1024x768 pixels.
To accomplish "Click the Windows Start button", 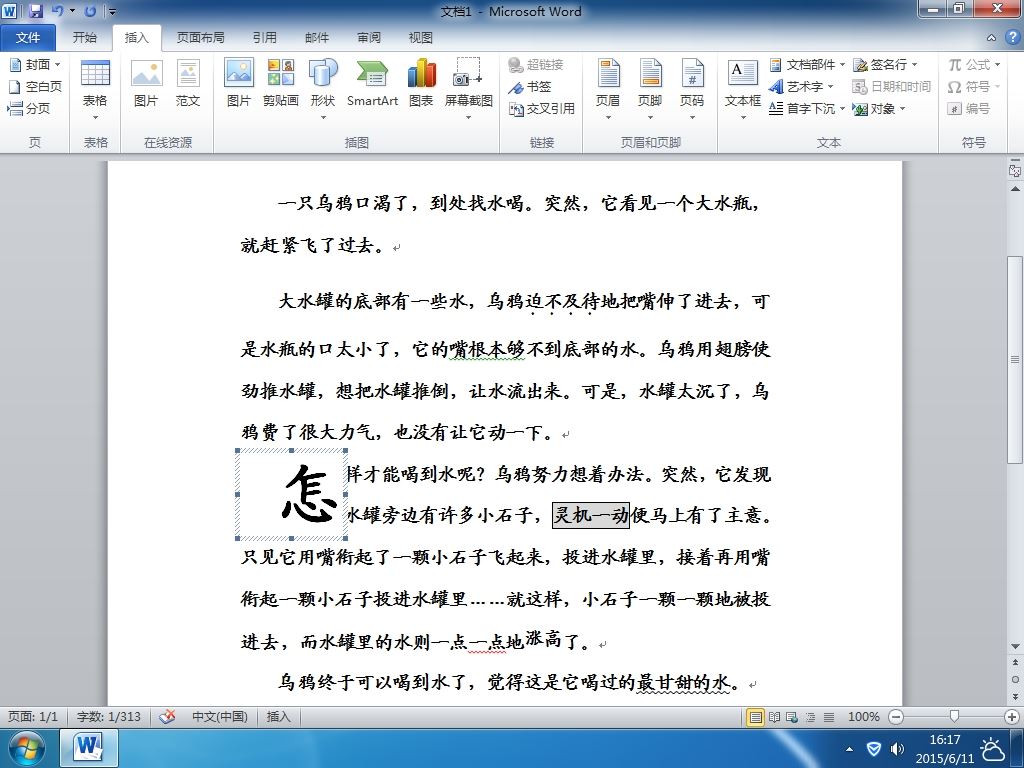I will (x=25, y=748).
